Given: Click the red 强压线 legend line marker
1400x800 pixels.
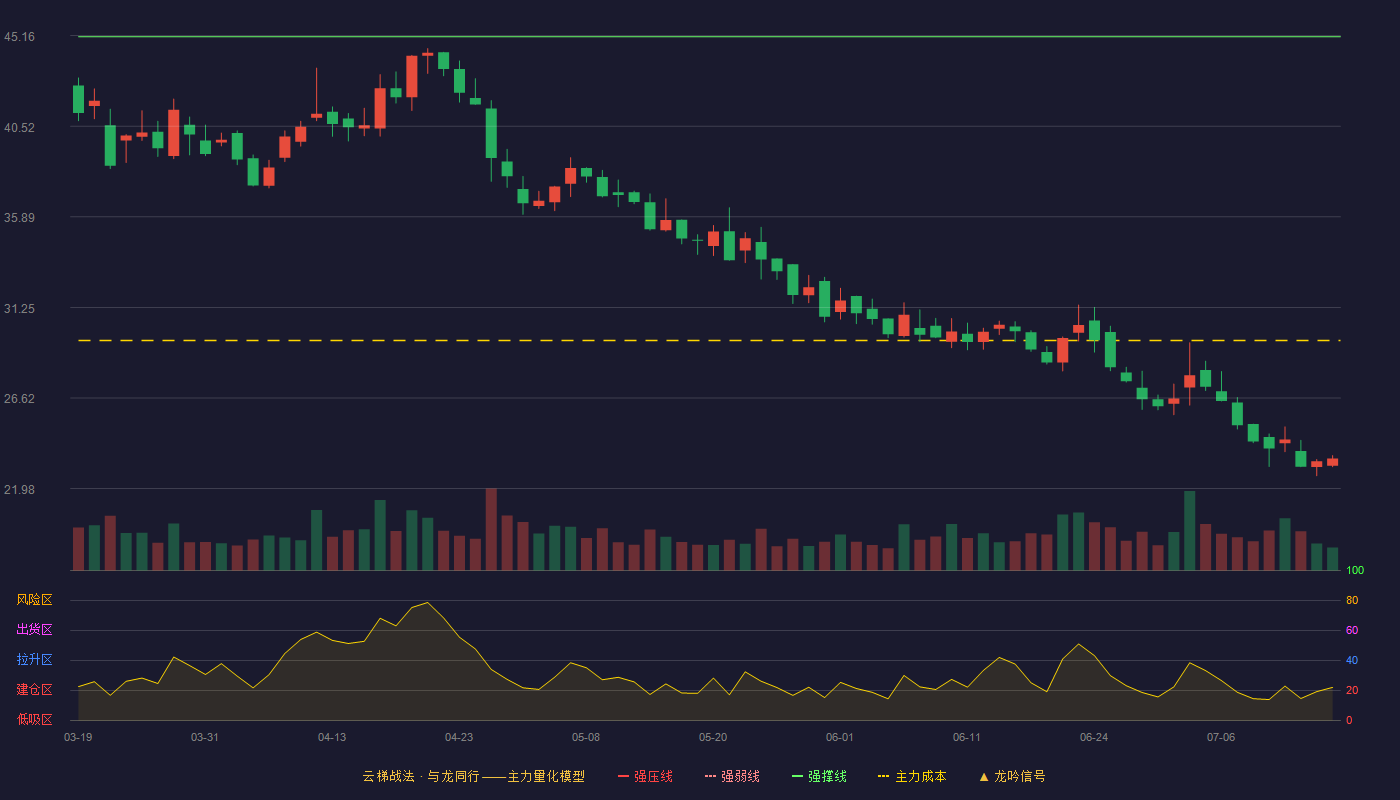Looking at the screenshot, I should point(623,776).
